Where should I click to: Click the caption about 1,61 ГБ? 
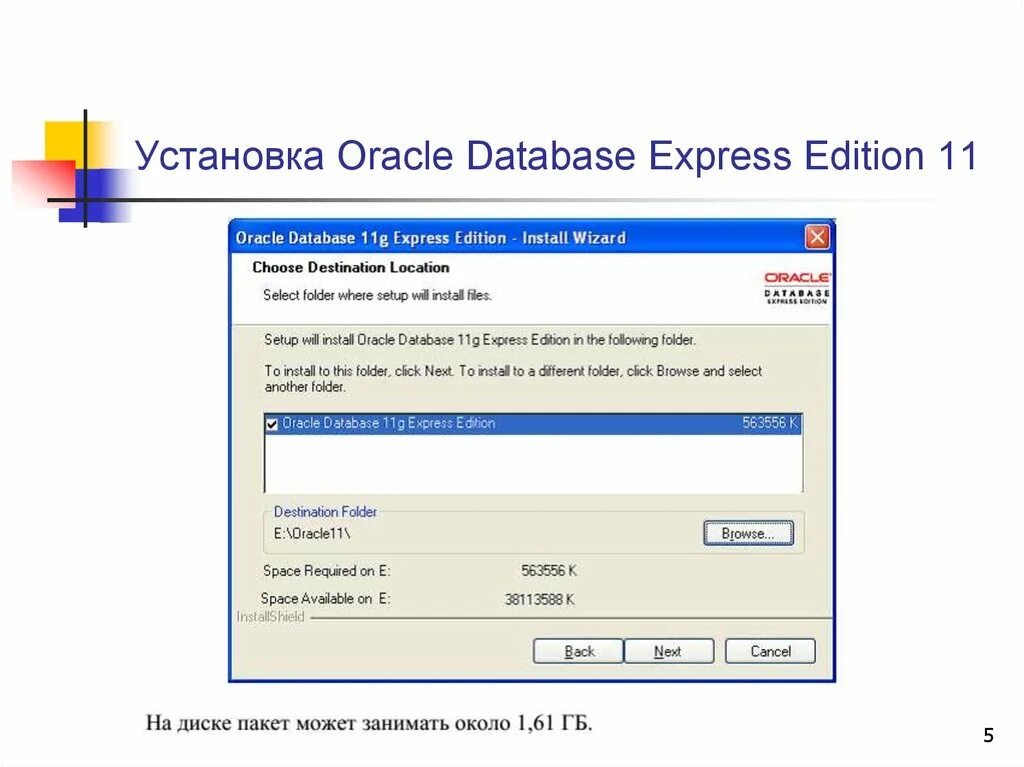click(x=368, y=723)
